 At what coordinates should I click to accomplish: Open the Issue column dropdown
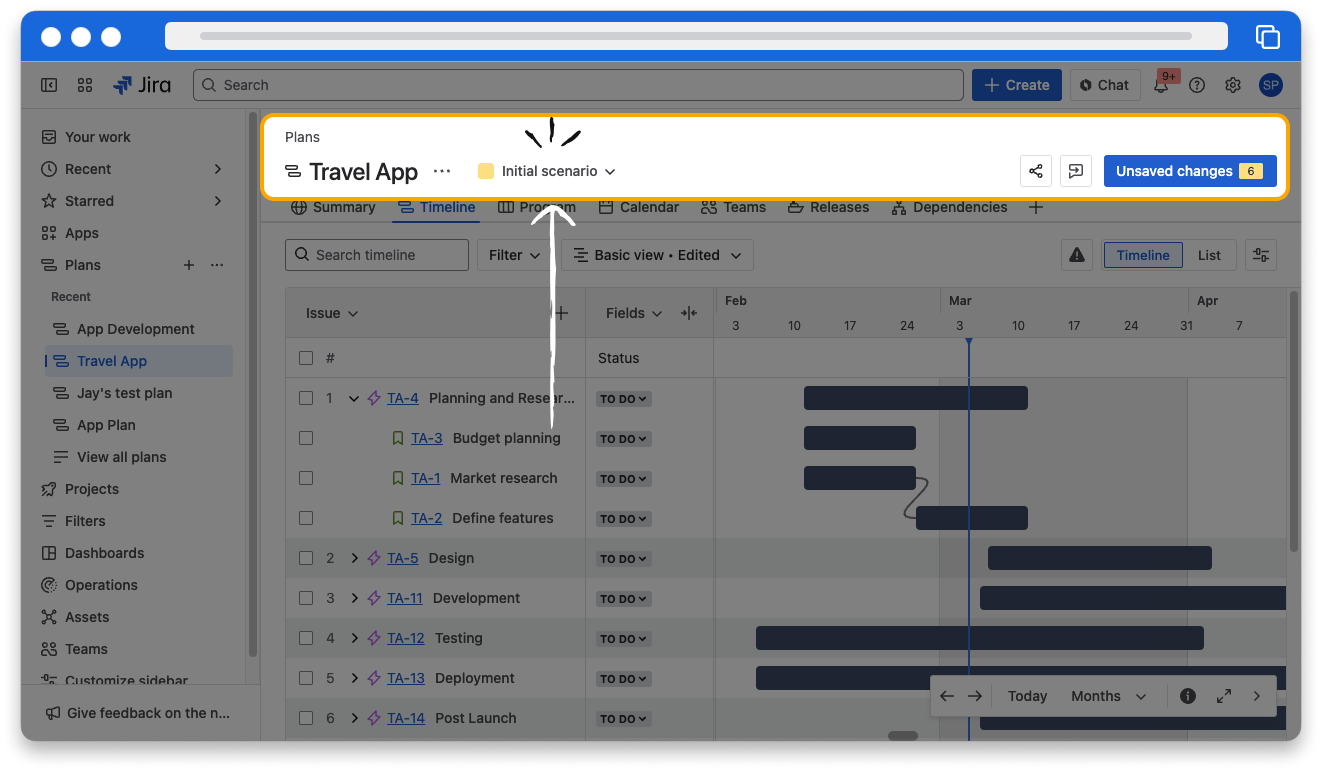point(332,313)
